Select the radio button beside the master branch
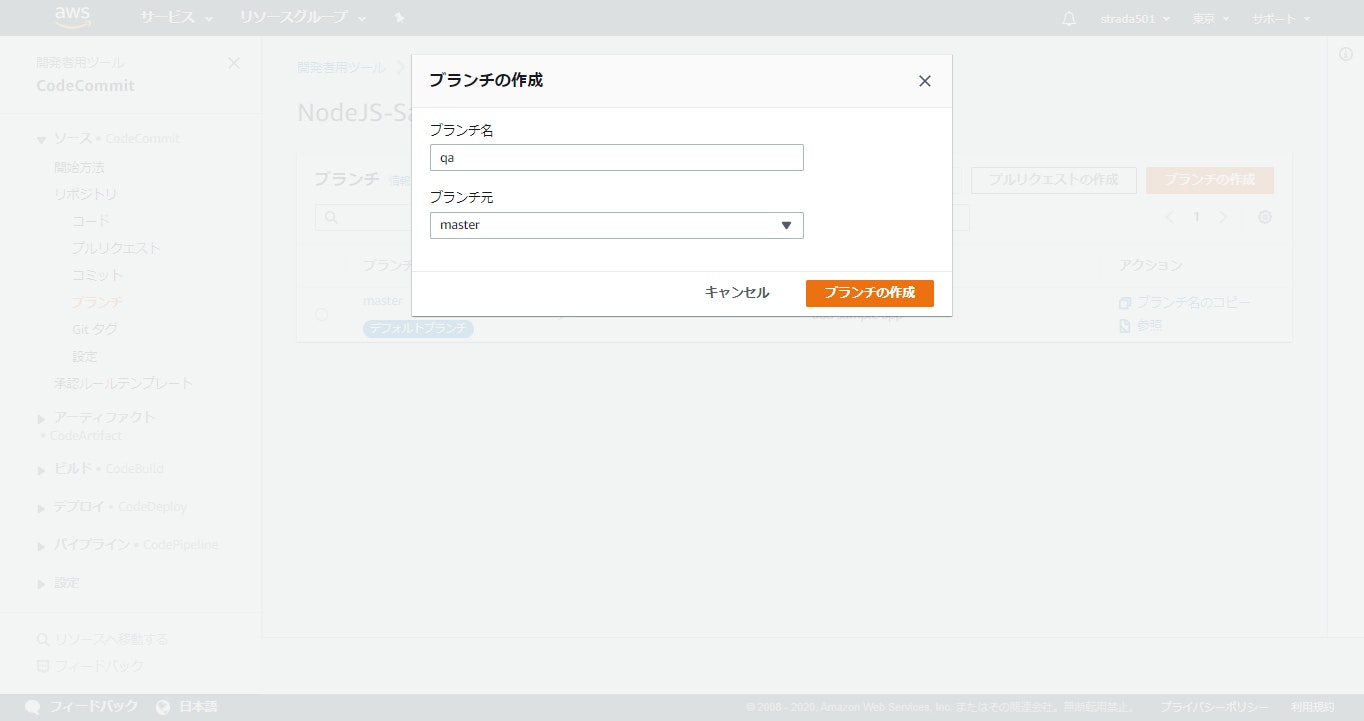 (321, 314)
